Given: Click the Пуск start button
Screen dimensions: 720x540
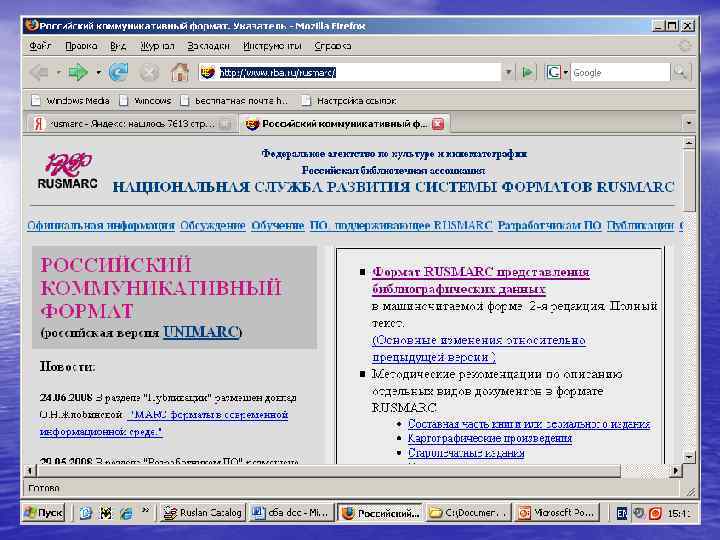Looking at the screenshot, I should coord(44,512).
